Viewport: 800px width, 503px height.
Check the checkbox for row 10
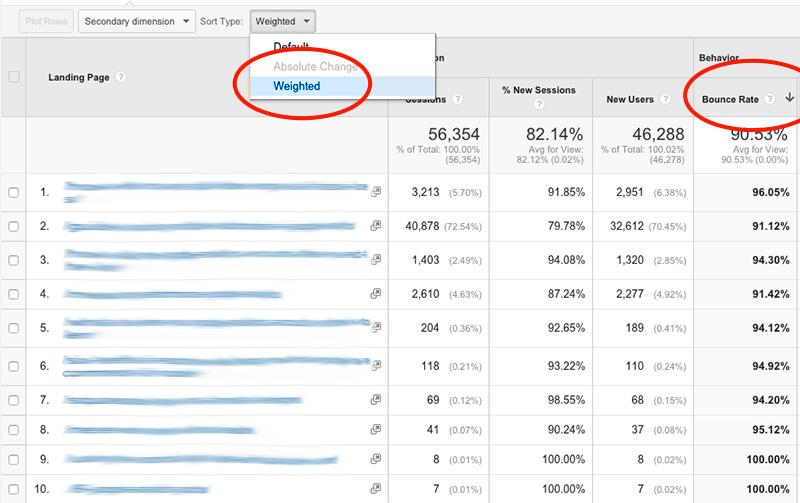pyautogui.click(x=14, y=489)
